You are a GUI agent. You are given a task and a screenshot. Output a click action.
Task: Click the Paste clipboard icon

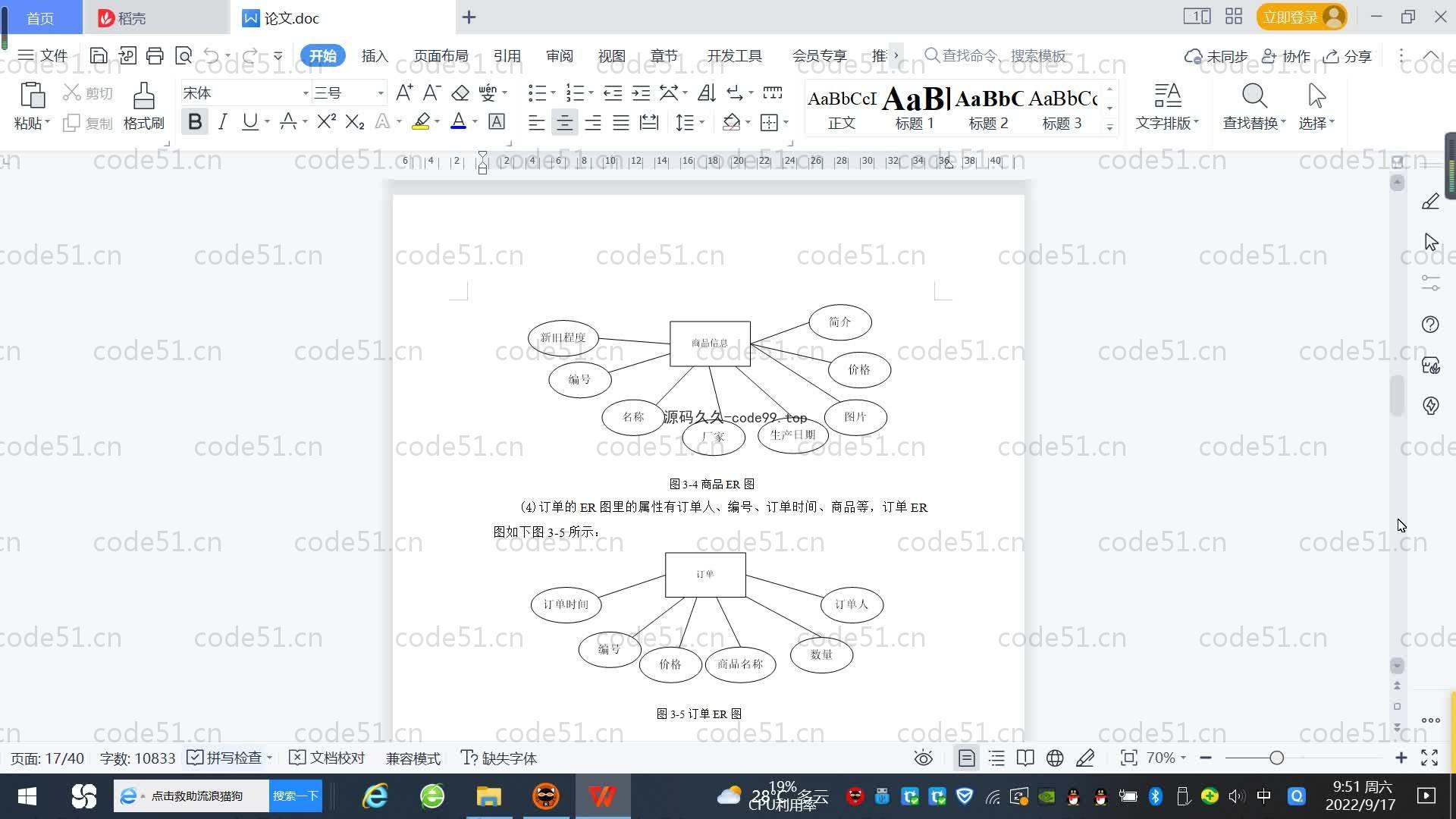click(32, 96)
